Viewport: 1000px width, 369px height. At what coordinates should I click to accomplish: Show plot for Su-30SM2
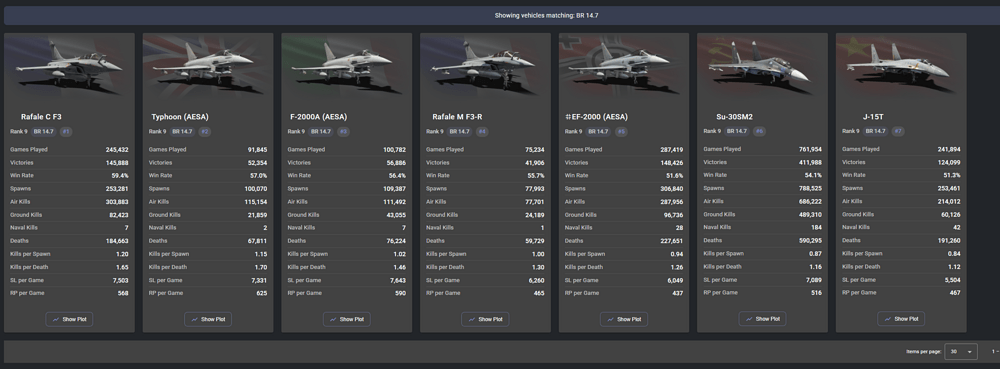[762, 319]
